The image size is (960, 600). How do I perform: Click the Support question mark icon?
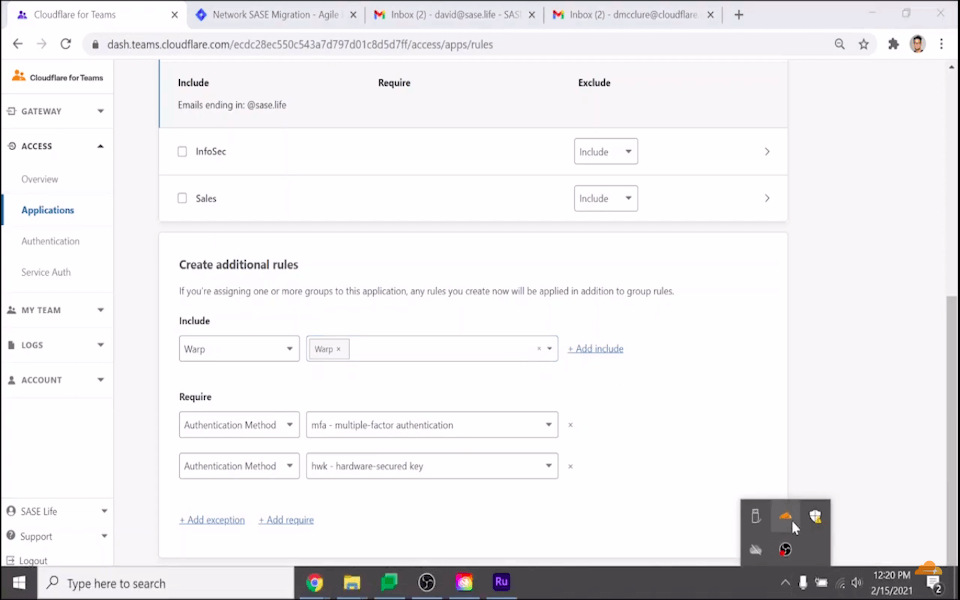[x=11, y=536]
